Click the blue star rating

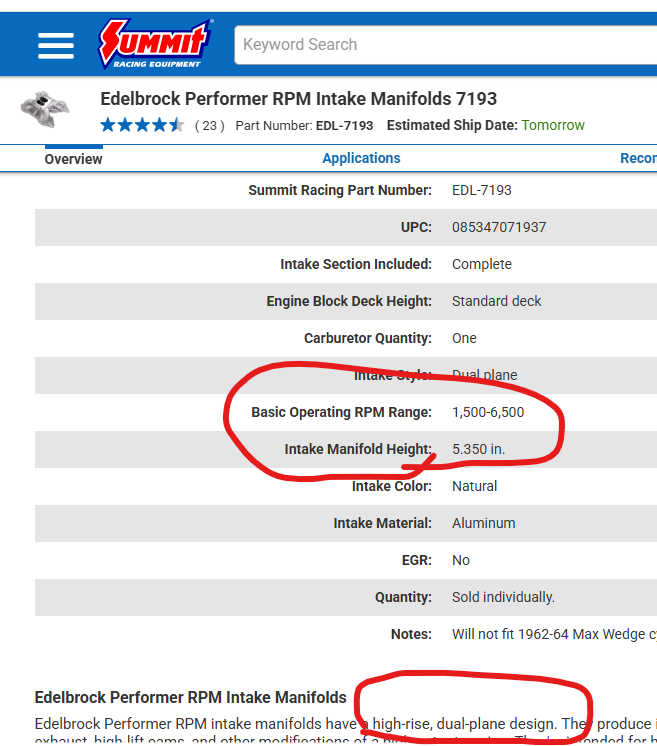pyautogui.click(x=142, y=125)
